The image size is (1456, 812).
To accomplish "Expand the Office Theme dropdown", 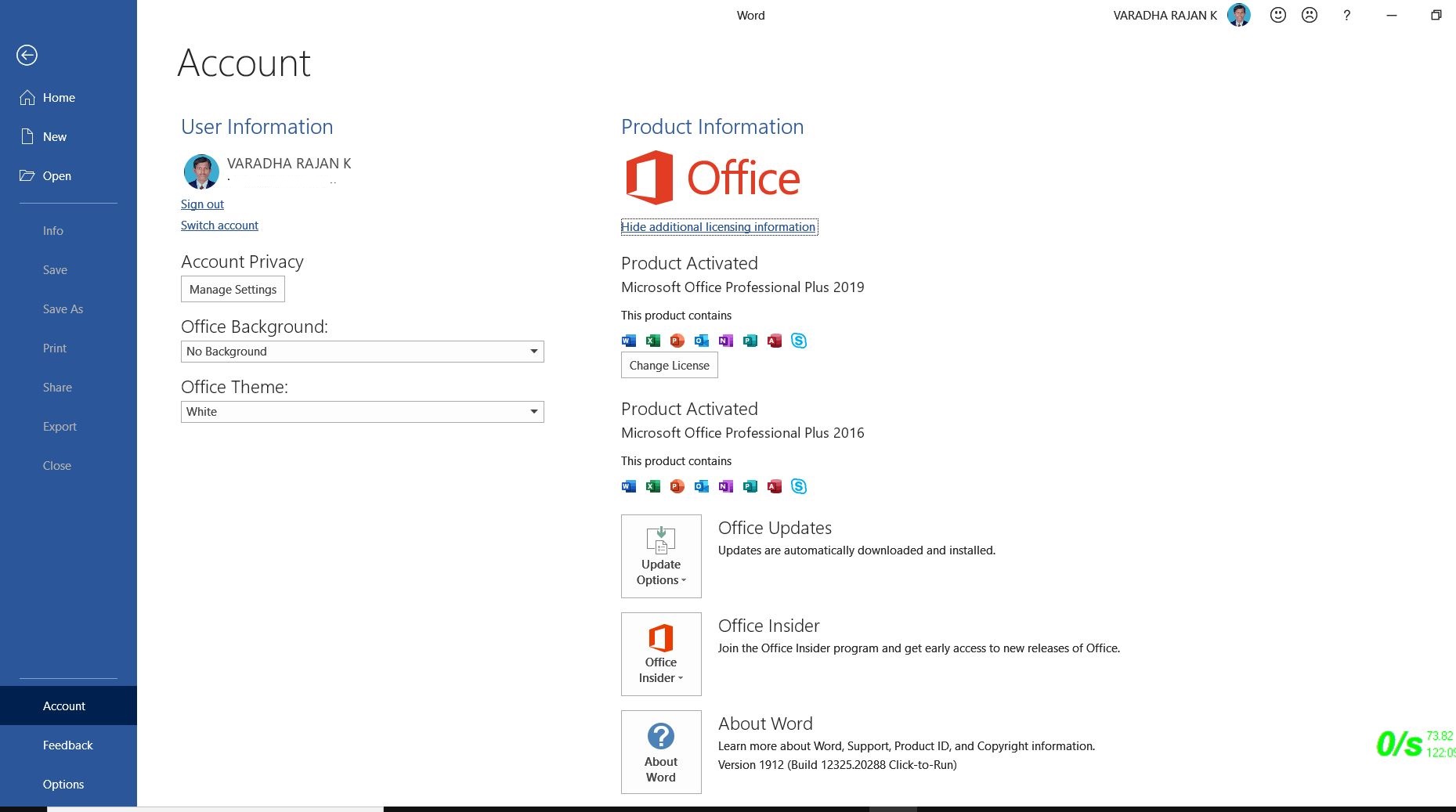I will click(x=362, y=412).
